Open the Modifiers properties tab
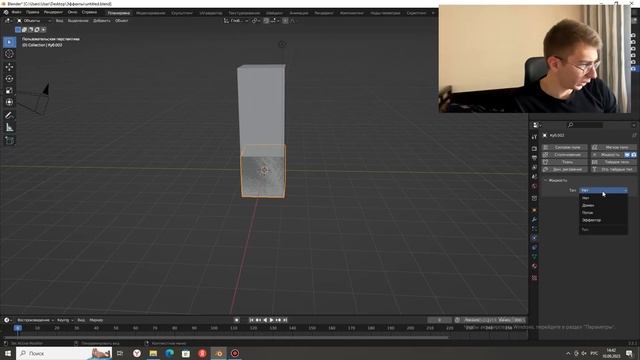The width and height of the screenshot is (640, 360). pos(534,220)
